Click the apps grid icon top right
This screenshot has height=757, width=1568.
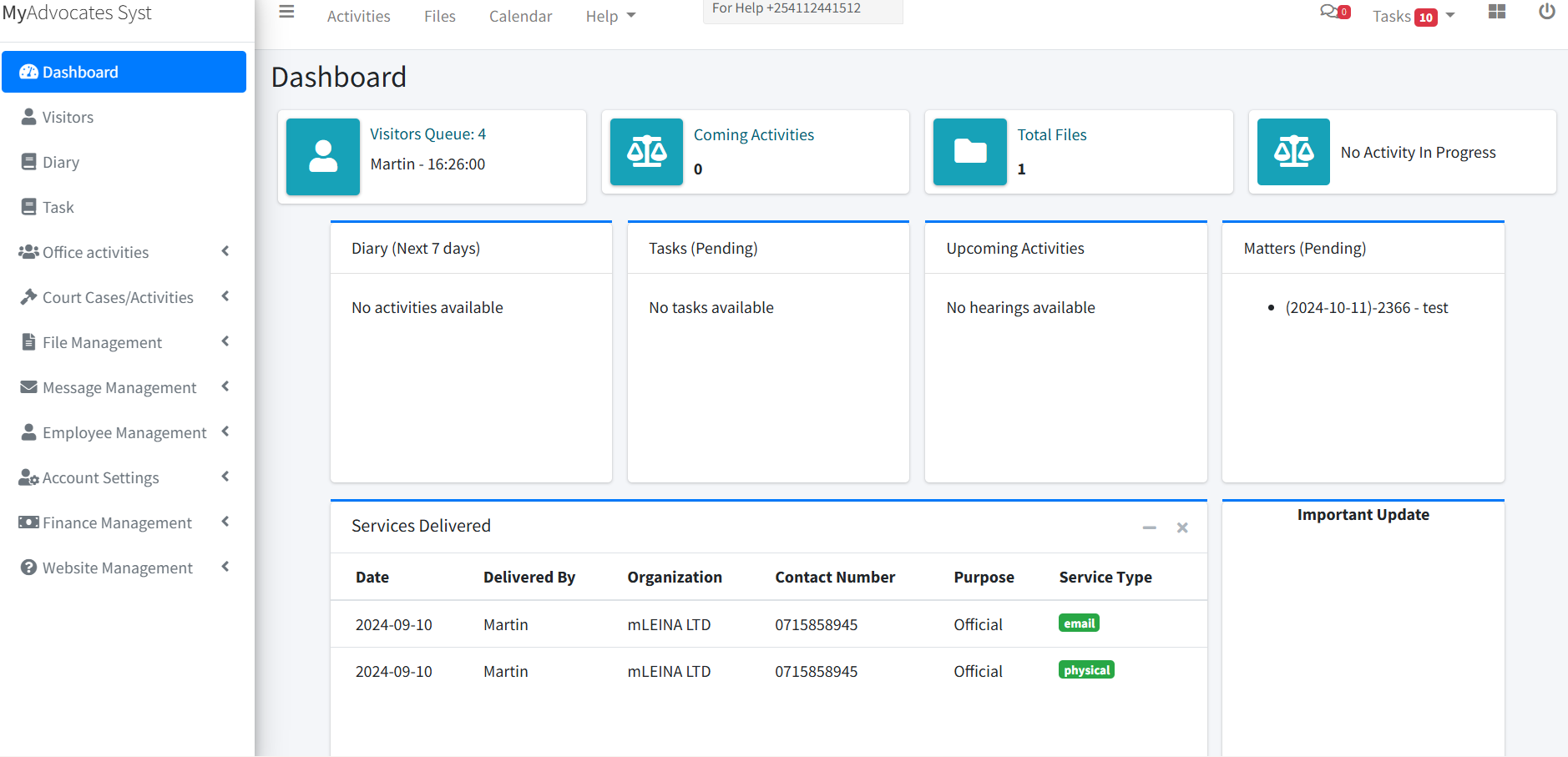coord(1497,12)
